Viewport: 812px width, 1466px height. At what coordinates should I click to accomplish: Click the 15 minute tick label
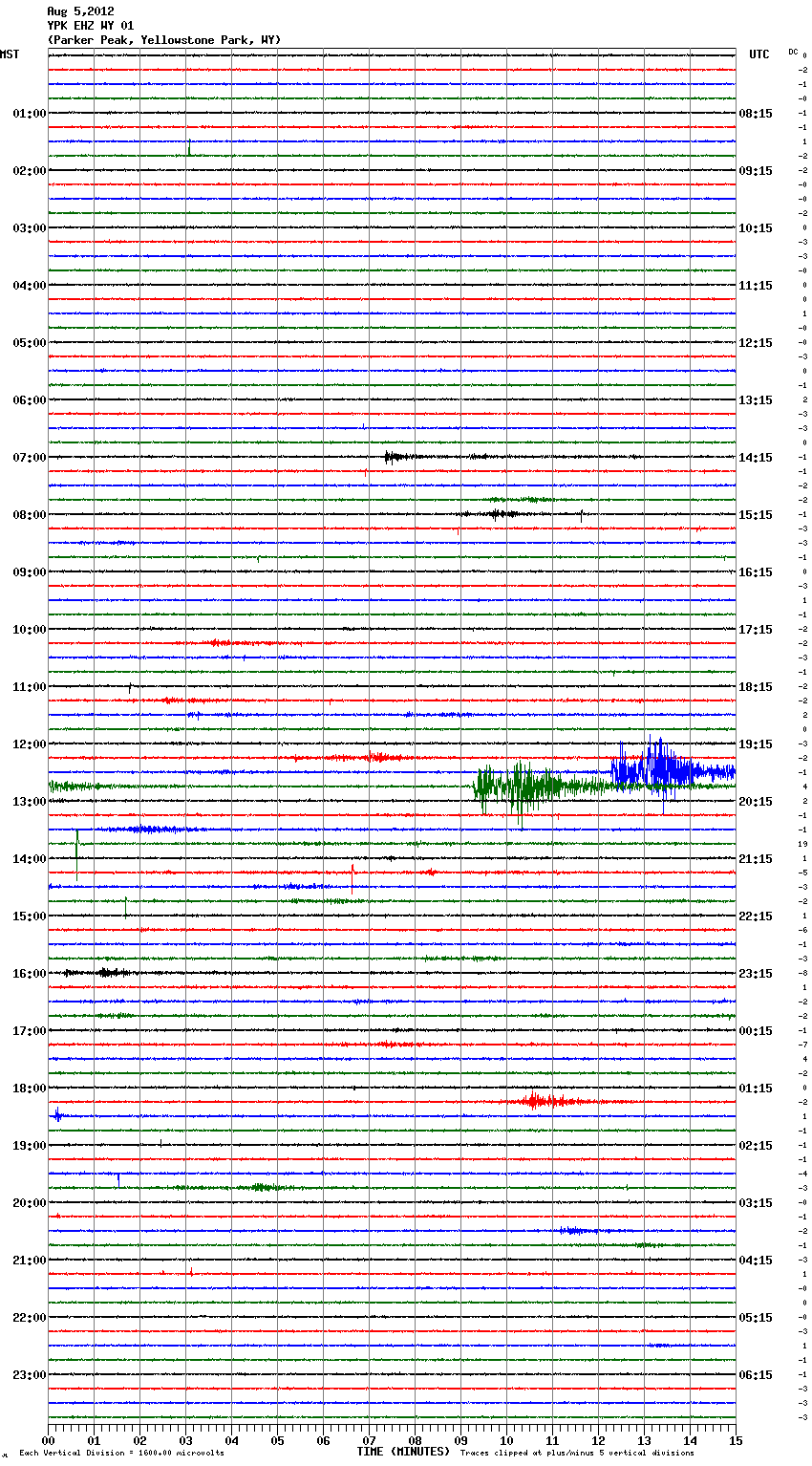tap(735, 1440)
